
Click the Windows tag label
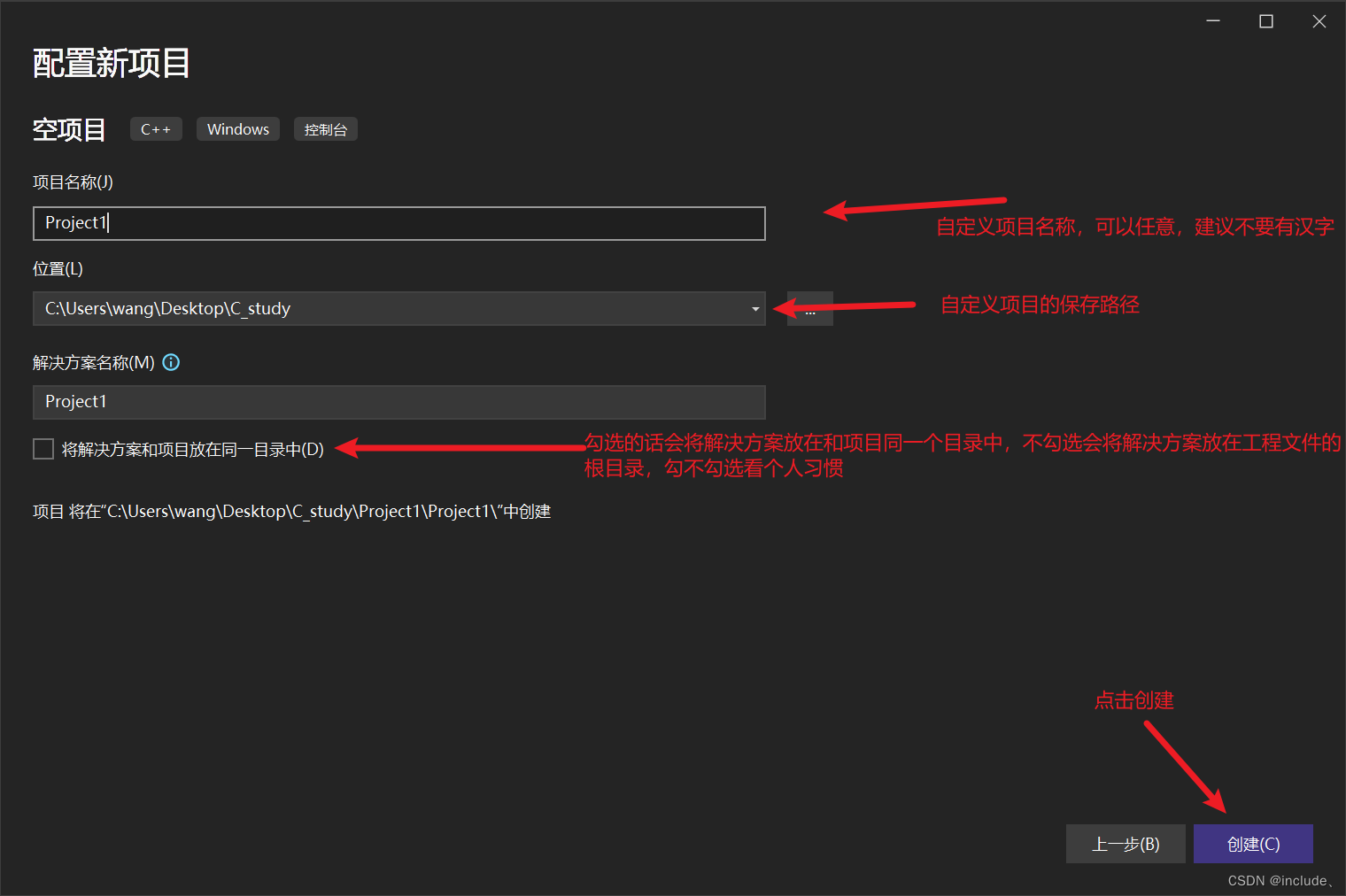(x=238, y=129)
